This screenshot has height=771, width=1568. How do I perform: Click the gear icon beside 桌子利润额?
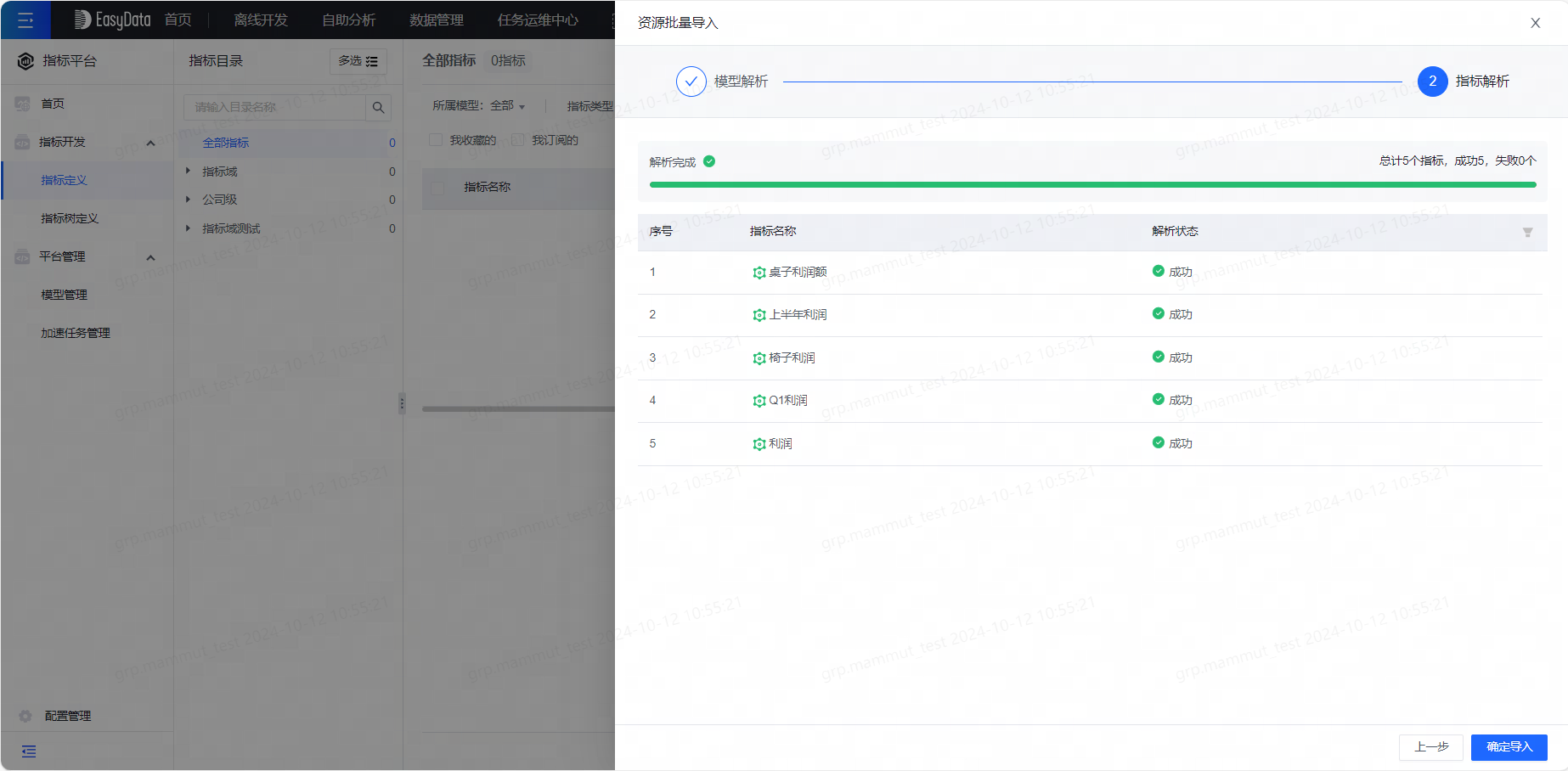pos(759,272)
